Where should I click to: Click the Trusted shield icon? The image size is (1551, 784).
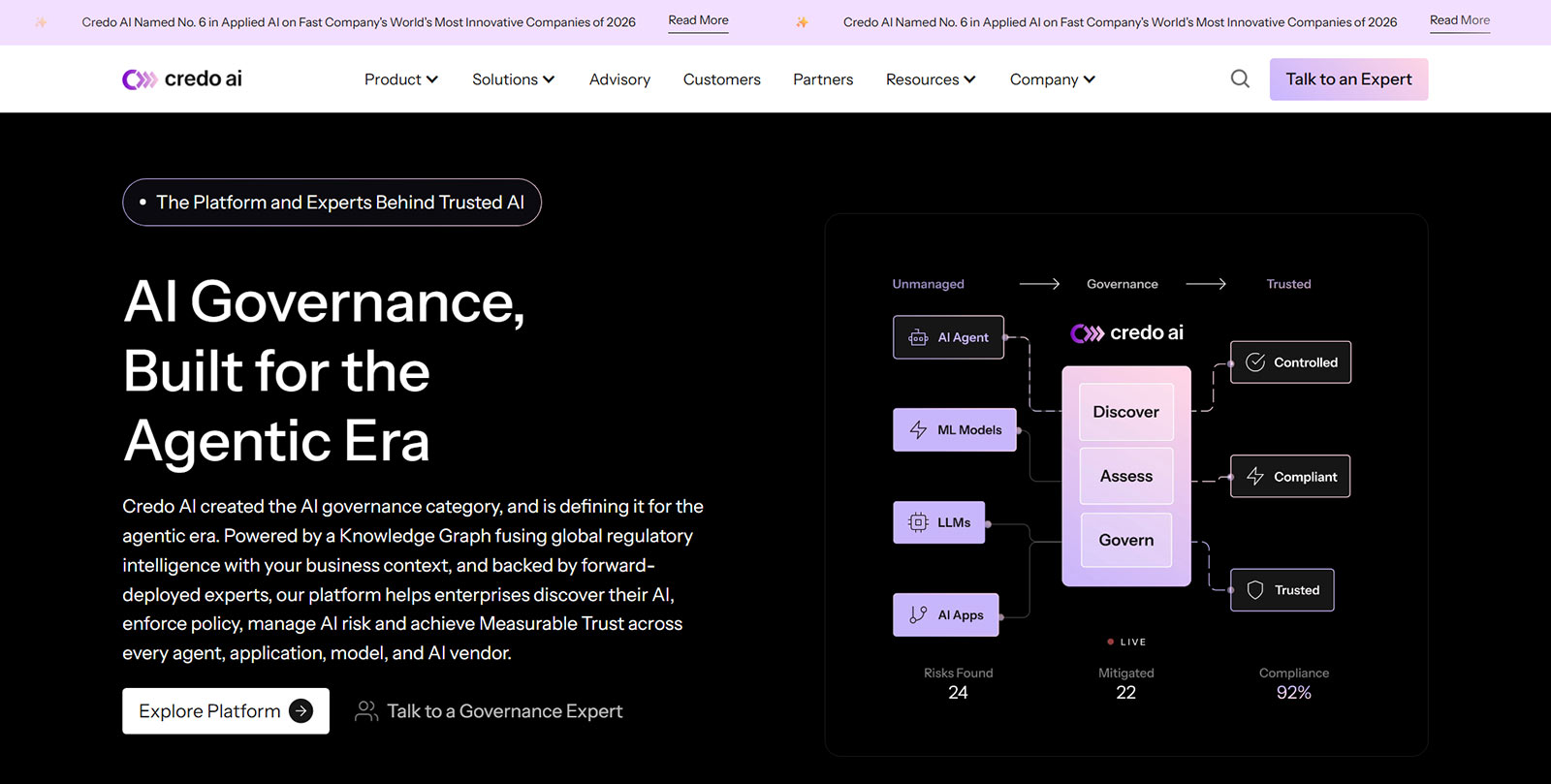pyautogui.click(x=1255, y=590)
